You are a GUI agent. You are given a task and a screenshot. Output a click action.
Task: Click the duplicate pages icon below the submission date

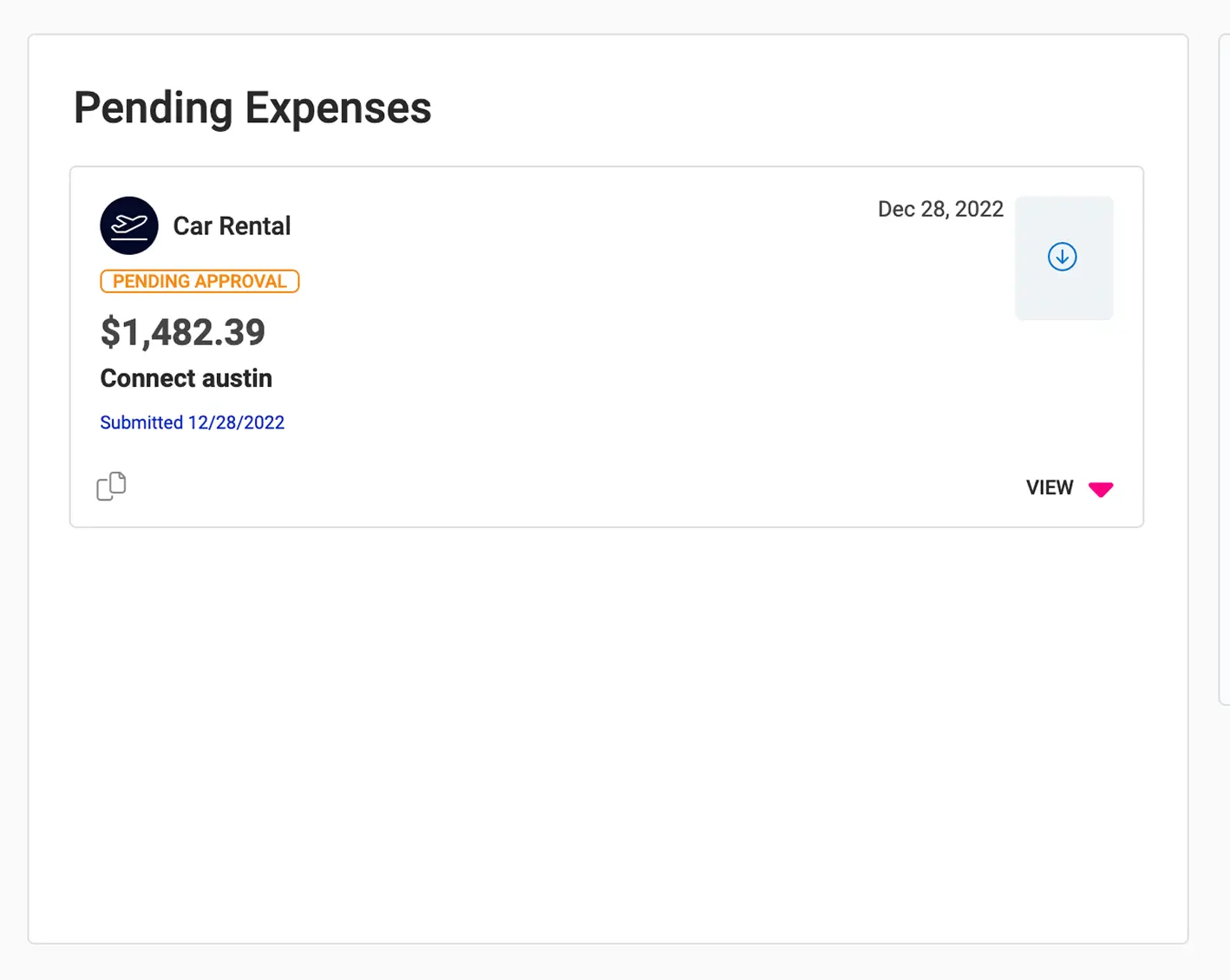click(x=111, y=487)
